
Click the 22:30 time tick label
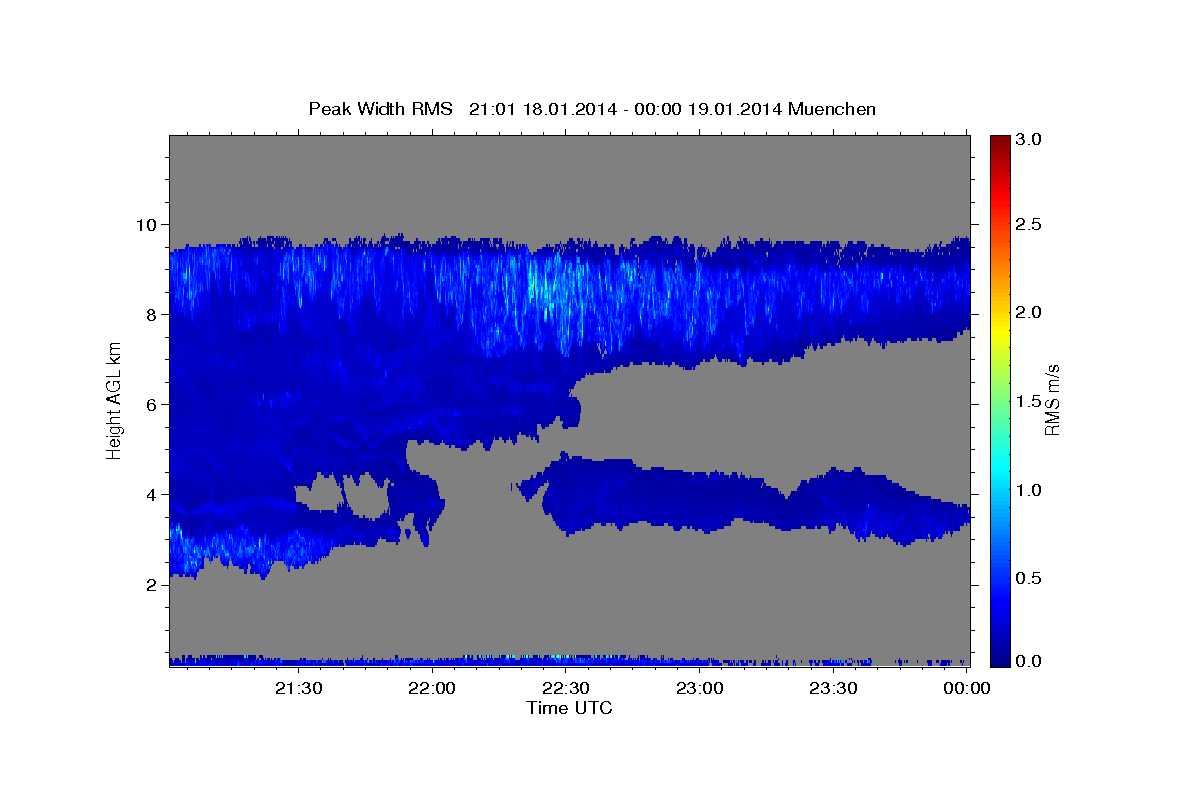(x=565, y=688)
